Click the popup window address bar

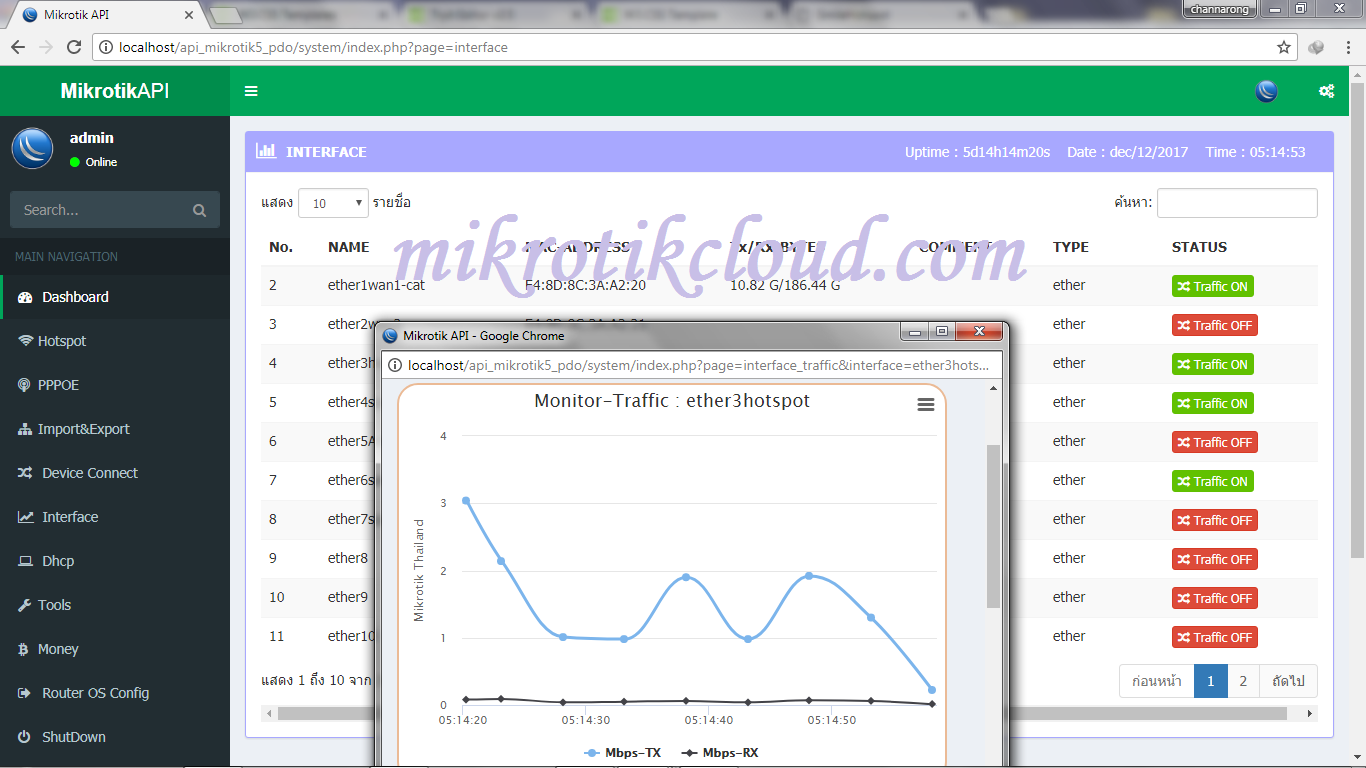click(x=692, y=365)
